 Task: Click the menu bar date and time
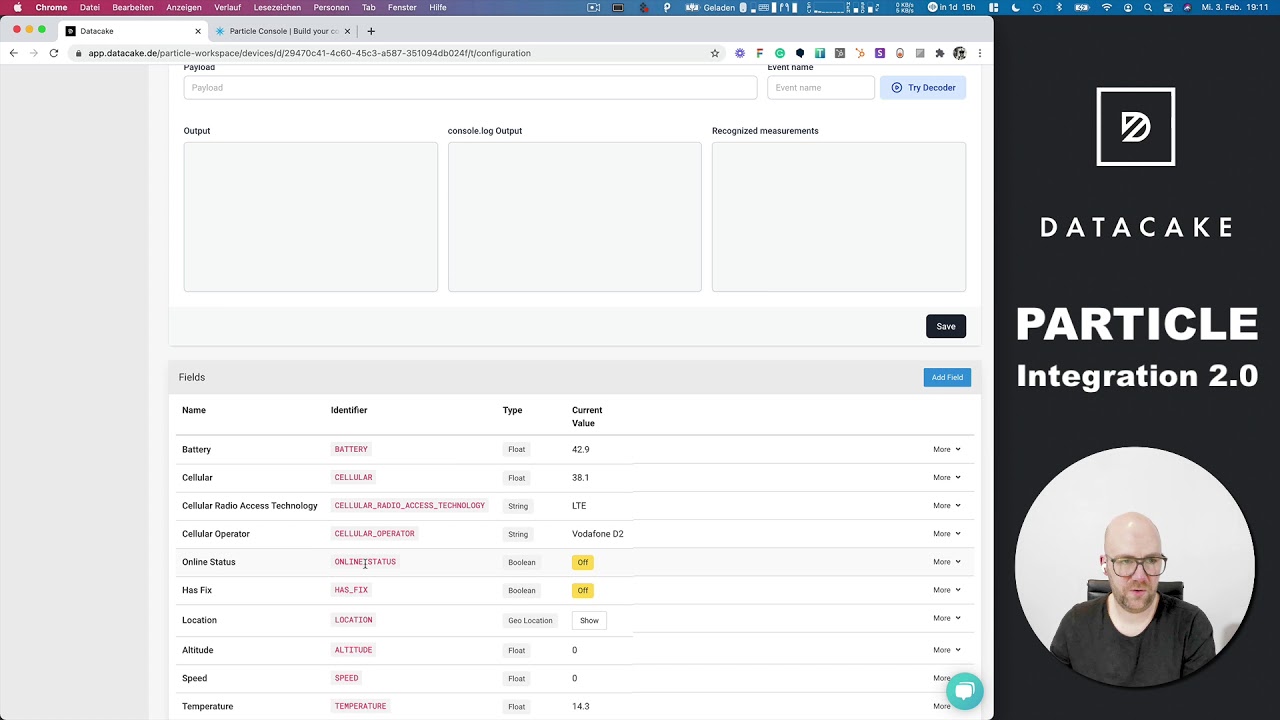coord(1235,7)
